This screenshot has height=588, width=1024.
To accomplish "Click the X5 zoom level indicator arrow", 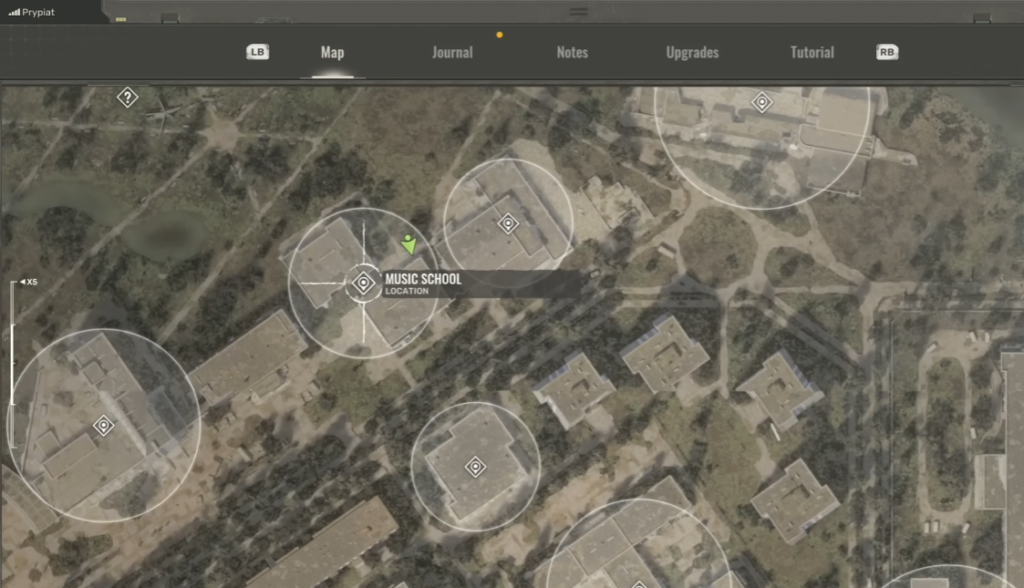I will pyautogui.click(x=21, y=283).
